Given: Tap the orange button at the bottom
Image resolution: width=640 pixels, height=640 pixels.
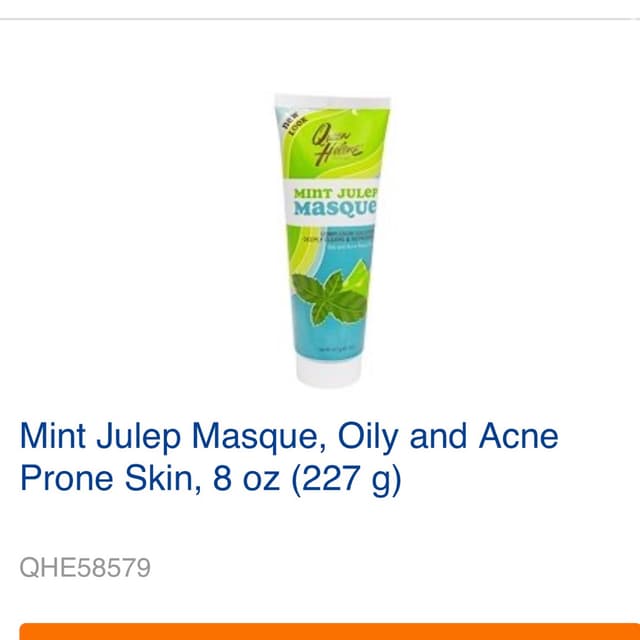Looking at the screenshot, I should [330, 631].
